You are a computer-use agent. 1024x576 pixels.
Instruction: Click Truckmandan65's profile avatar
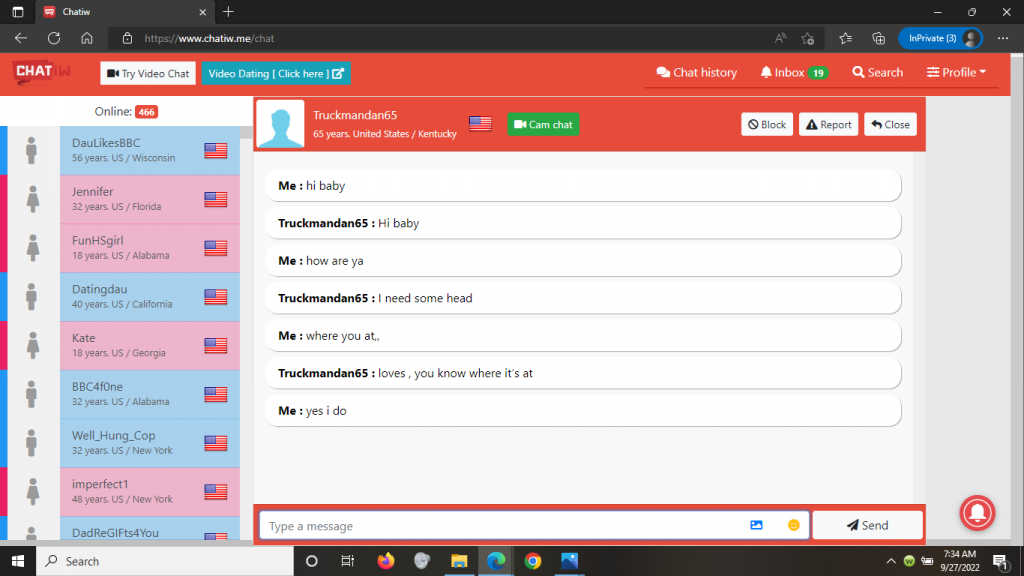tap(280, 124)
